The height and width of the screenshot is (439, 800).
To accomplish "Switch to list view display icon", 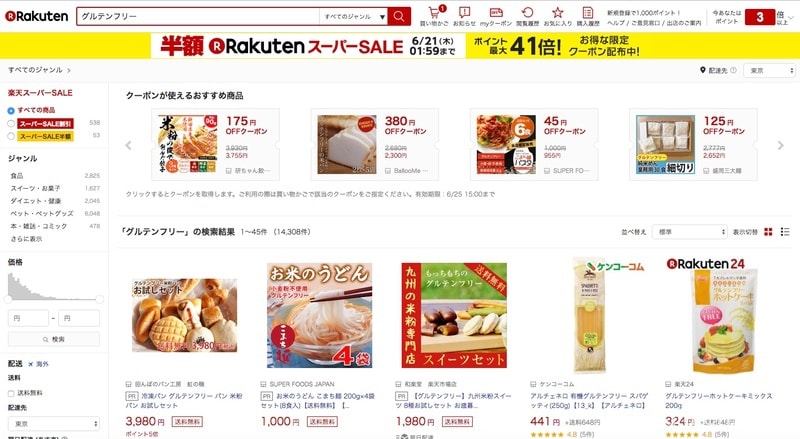I will point(785,232).
